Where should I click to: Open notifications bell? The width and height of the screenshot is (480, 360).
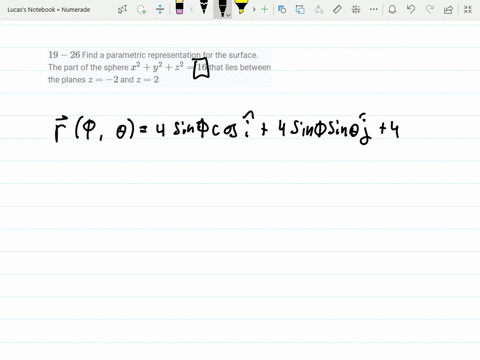tap(392, 9)
